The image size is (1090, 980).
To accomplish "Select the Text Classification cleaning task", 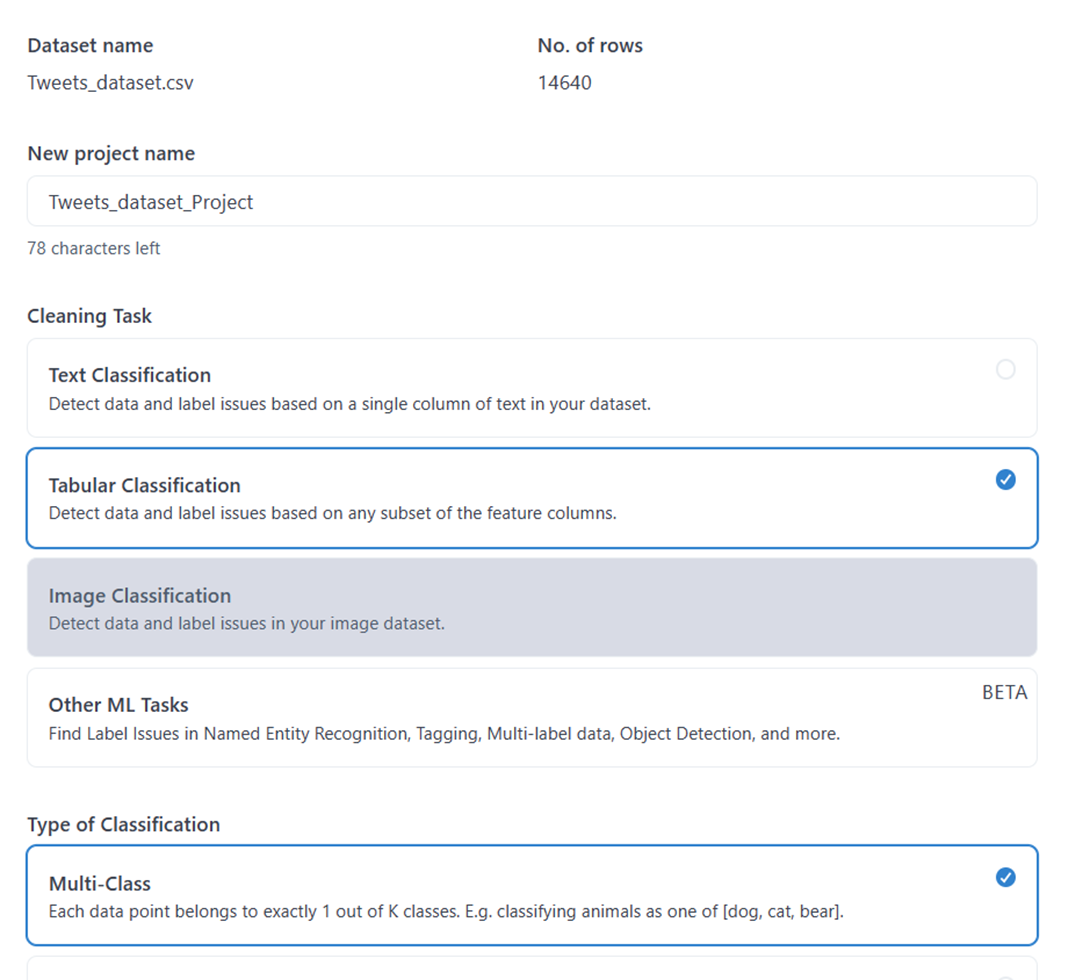I will 532,388.
